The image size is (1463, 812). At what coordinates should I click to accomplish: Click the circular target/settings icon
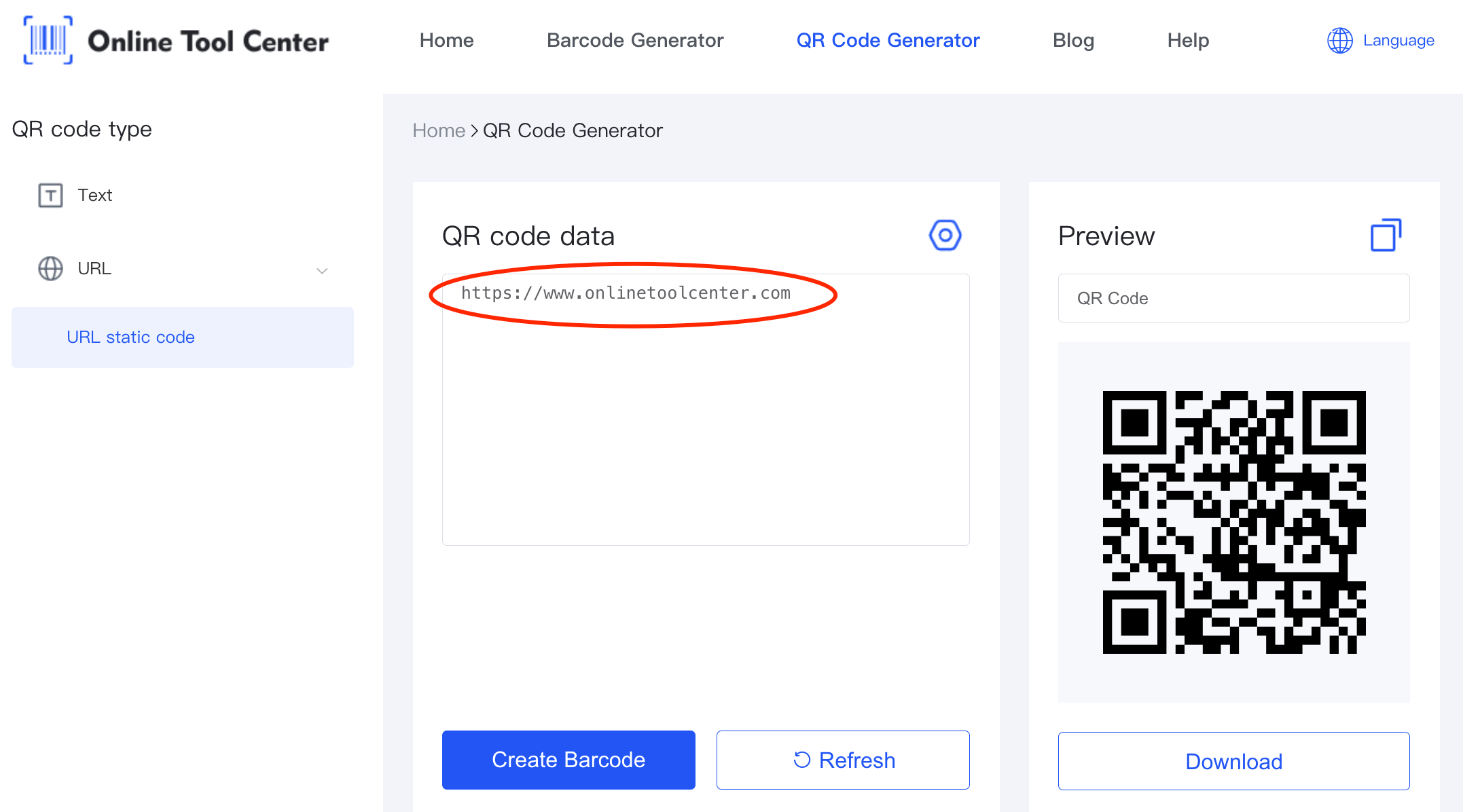(x=940, y=234)
